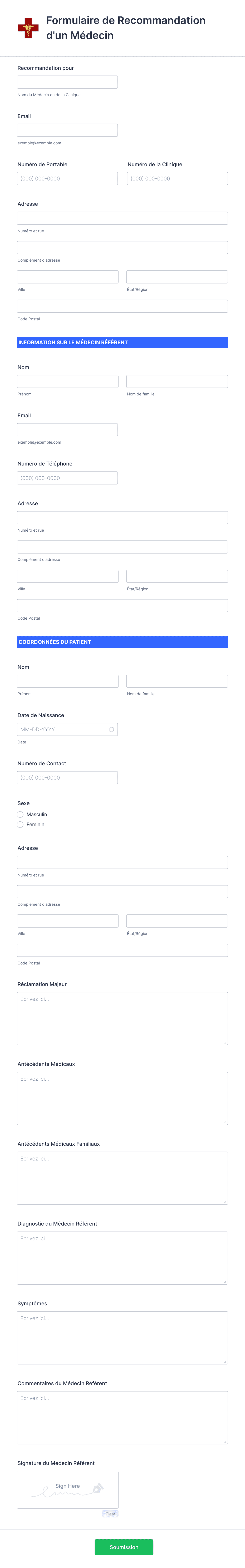This screenshot has width=245, height=1568.
Task: Click the Symptômes text area
Action: (122, 1337)
